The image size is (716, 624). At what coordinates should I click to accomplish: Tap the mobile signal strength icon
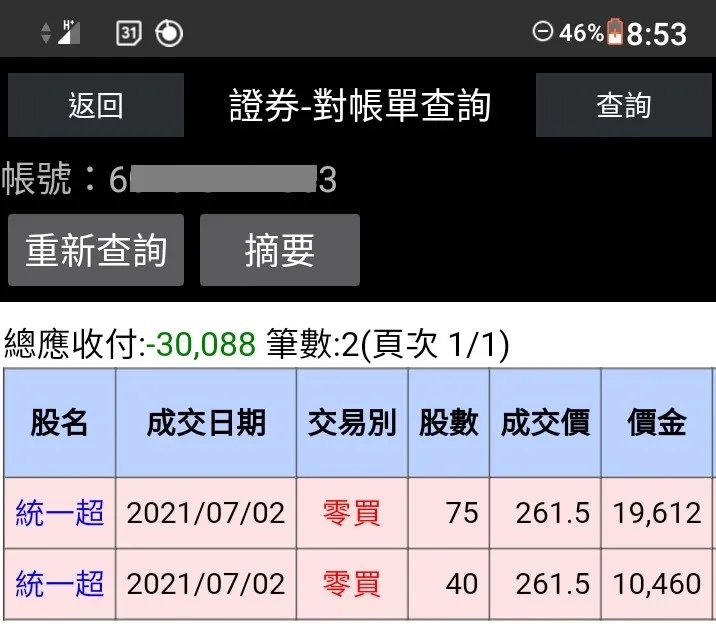click(x=69, y=32)
